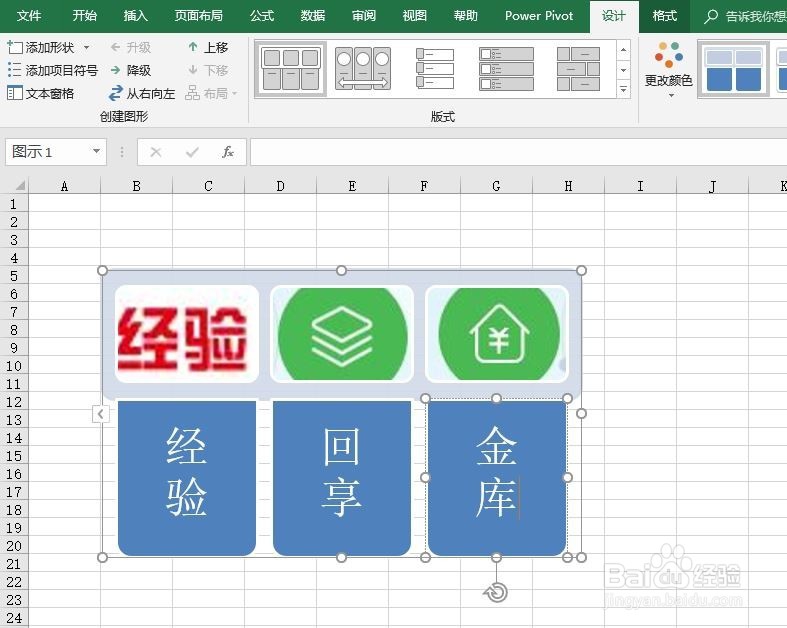Image resolution: width=787 pixels, height=628 pixels.
Task: Select the fifth alternating blocks layout thumbnail
Action: [578, 69]
